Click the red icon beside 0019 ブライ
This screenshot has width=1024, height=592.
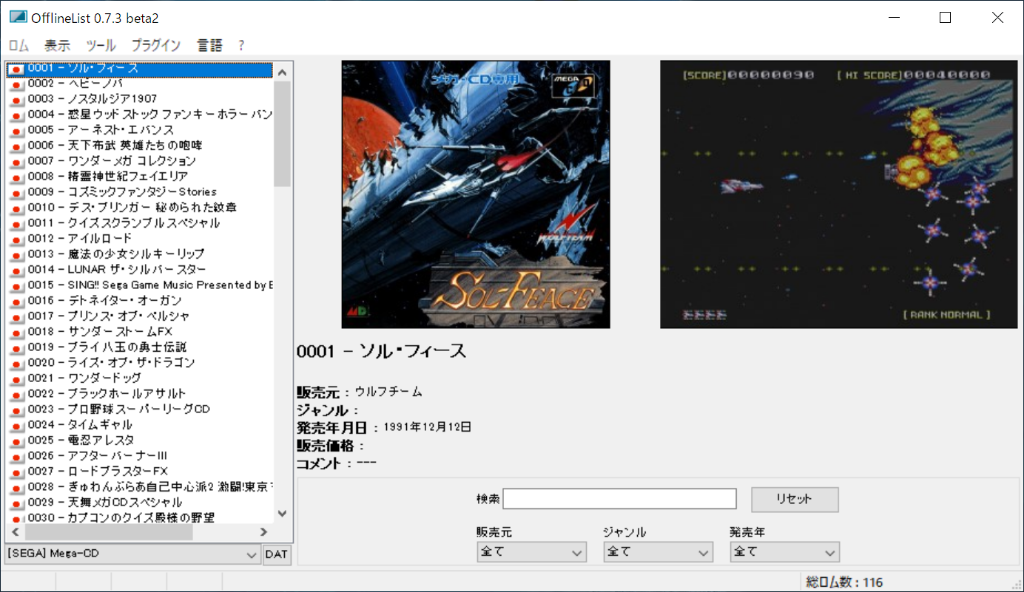point(16,348)
